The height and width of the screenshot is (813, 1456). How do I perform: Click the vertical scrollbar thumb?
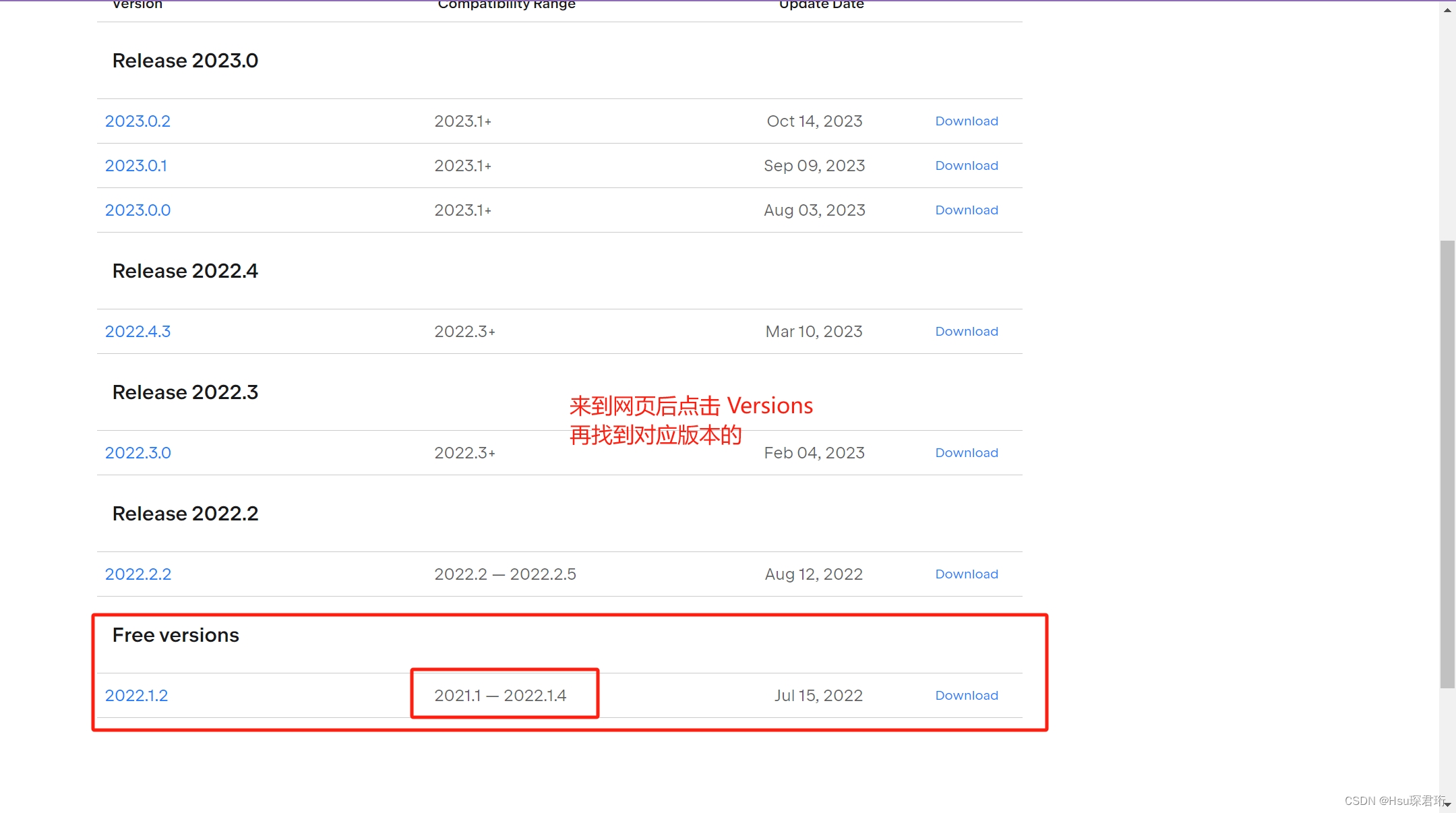[x=1447, y=464]
